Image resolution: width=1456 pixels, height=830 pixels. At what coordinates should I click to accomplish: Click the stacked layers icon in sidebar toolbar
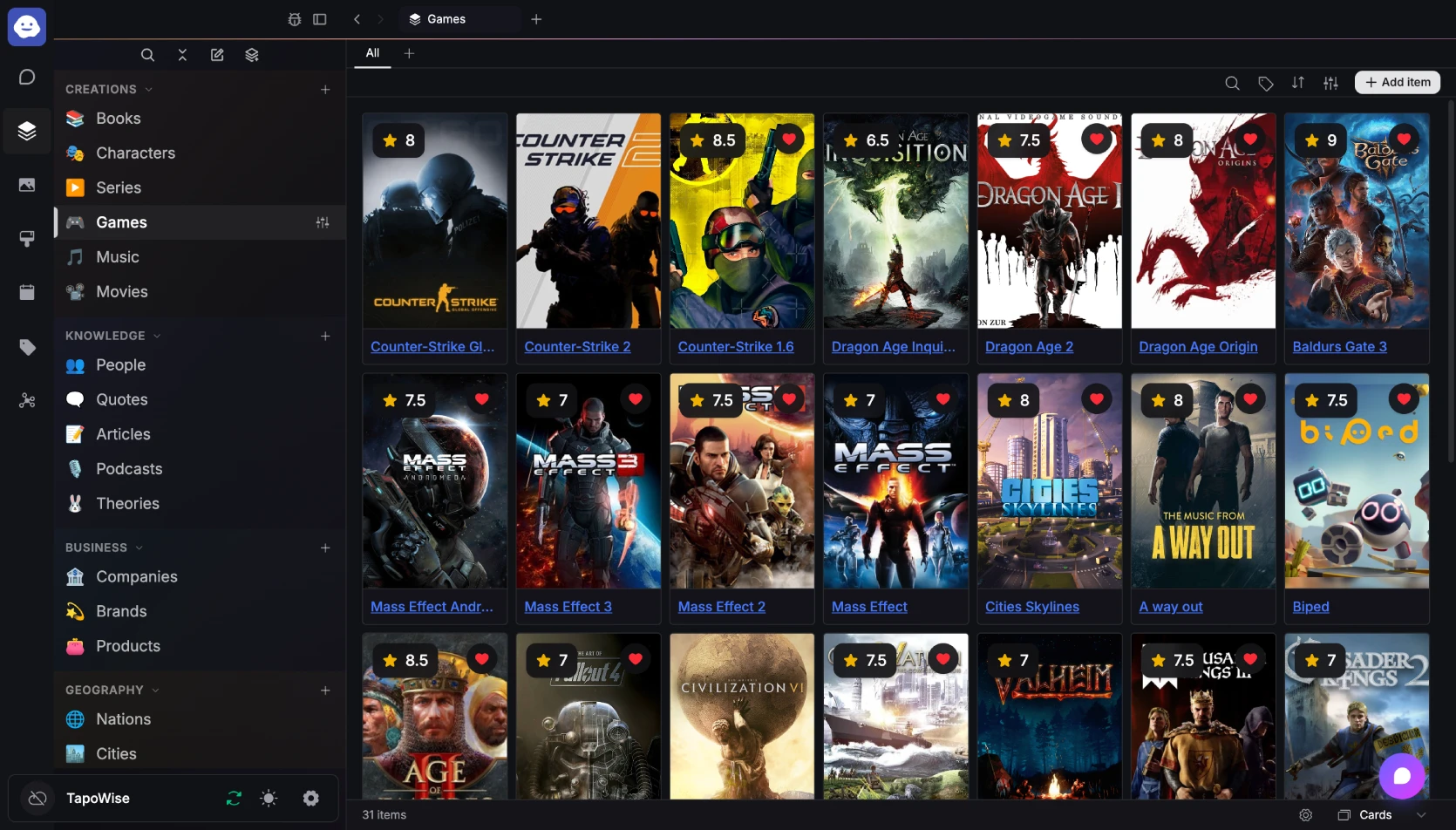pyautogui.click(x=252, y=55)
